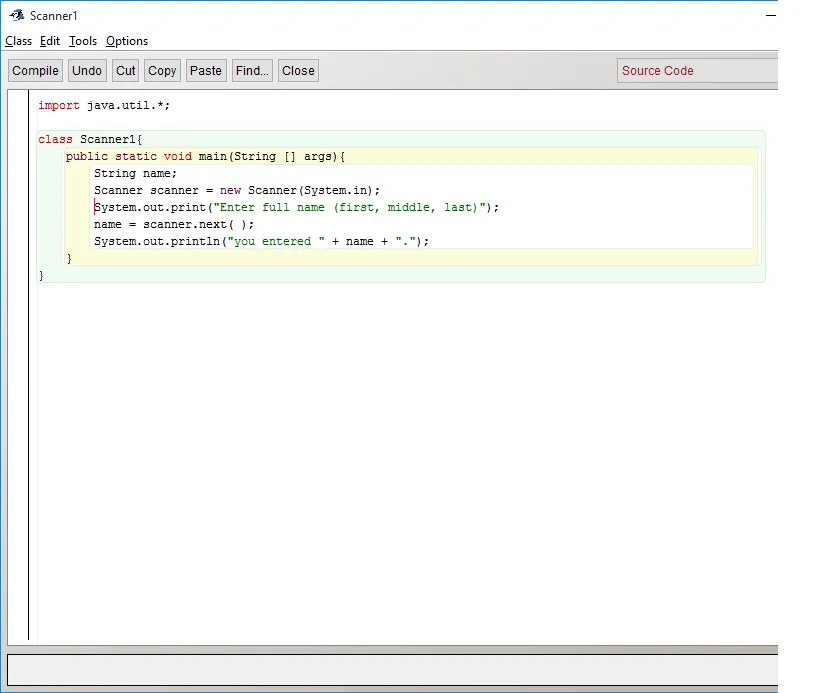Click the Cut button
Screen dimensions: 819x693
point(125,71)
